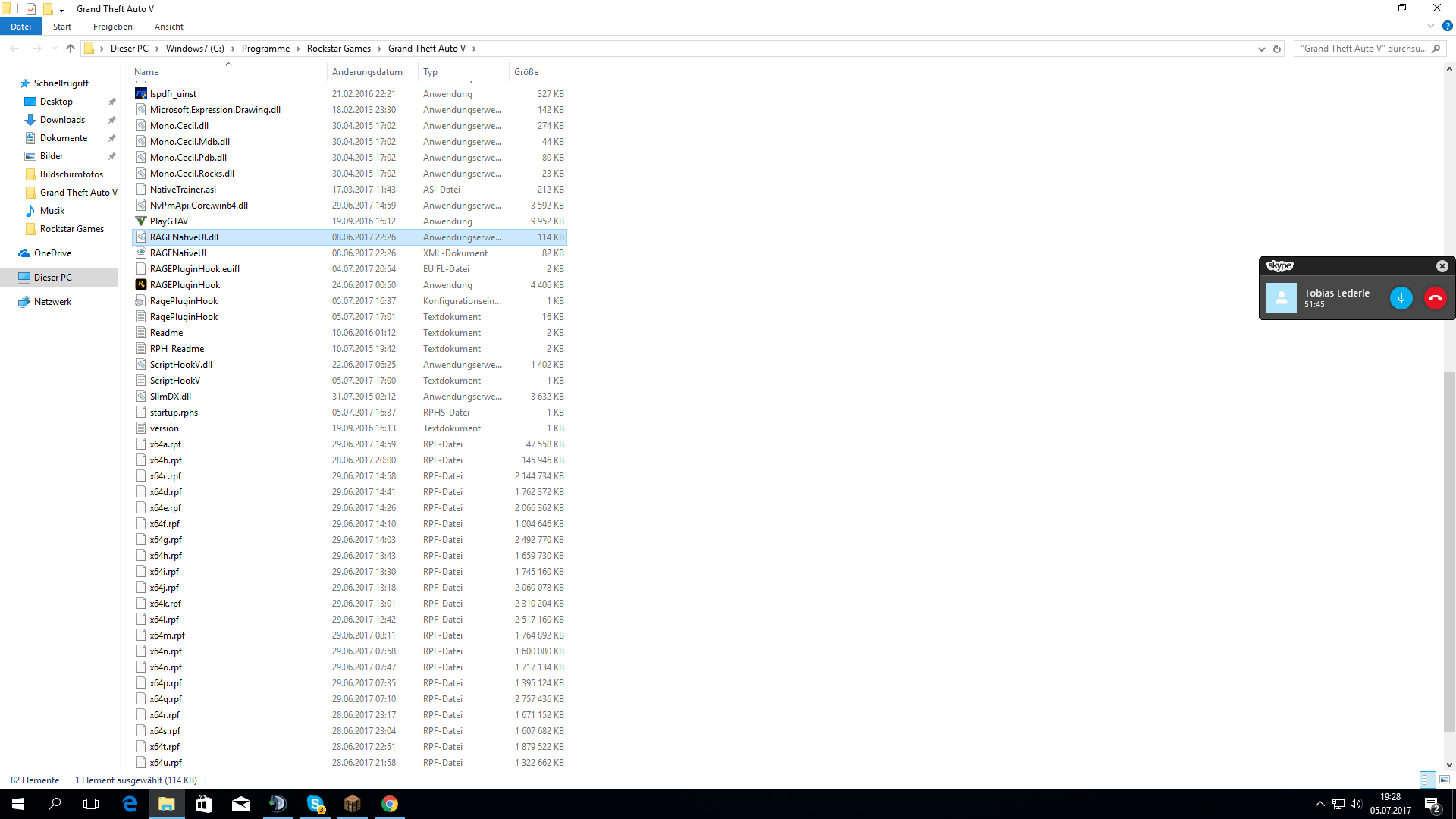Go up one folder level arrow
The height and width of the screenshot is (819, 1456).
[71, 49]
